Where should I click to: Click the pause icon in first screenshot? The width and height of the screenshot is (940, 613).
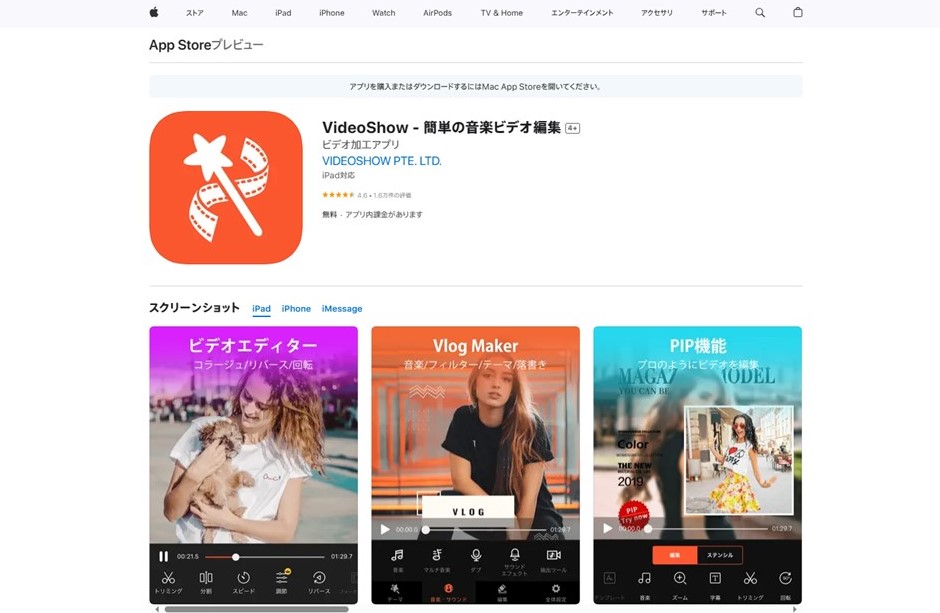[163, 556]
